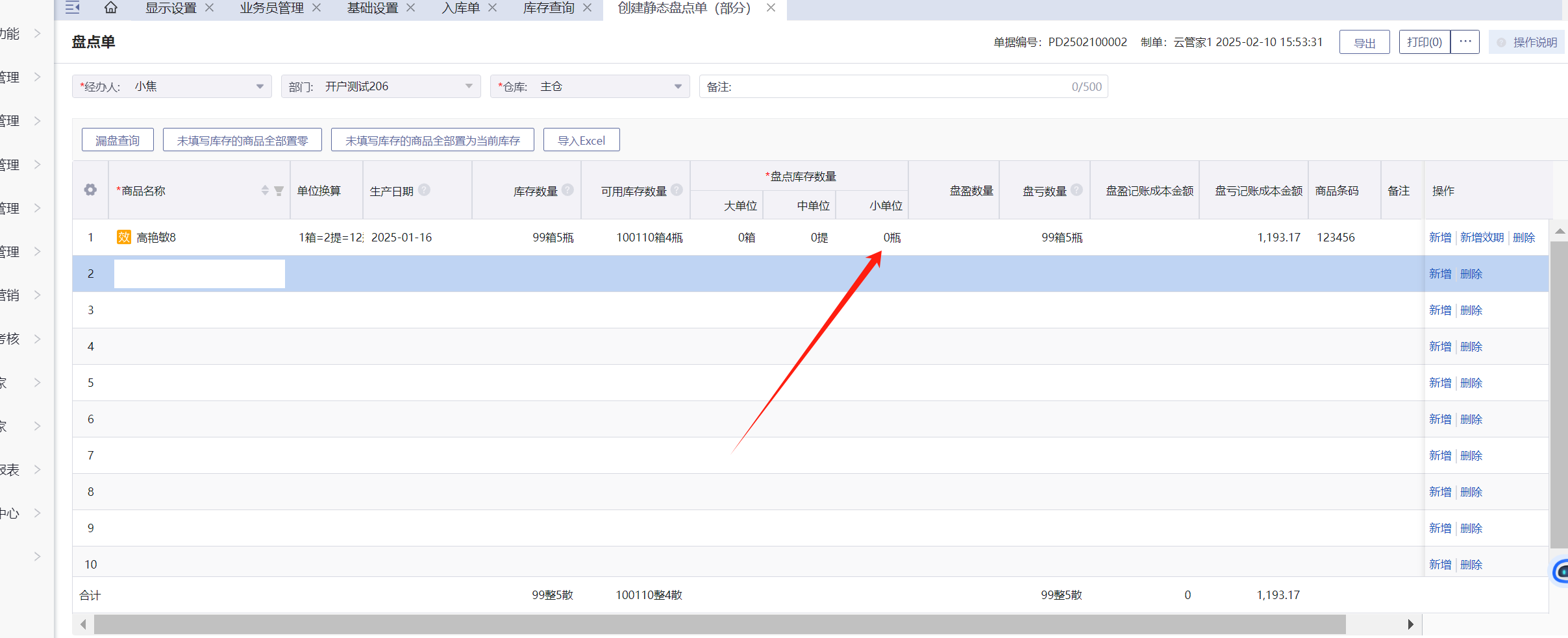Sort by product name column arrows
This screenshot has width=1568, height=638.
tap(265, 190)
